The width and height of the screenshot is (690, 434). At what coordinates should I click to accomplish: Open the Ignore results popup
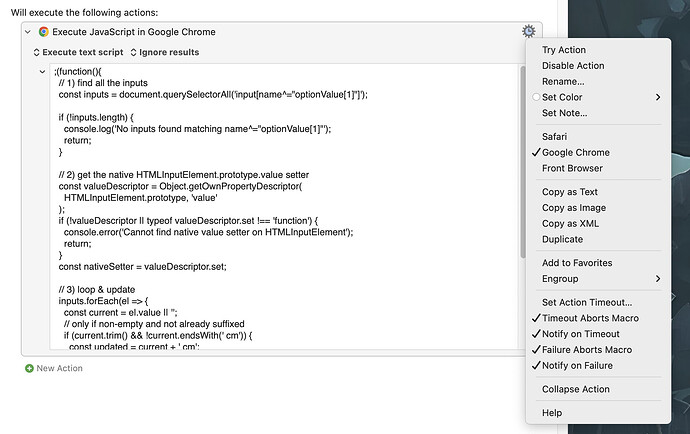click(x=165, y=52)
